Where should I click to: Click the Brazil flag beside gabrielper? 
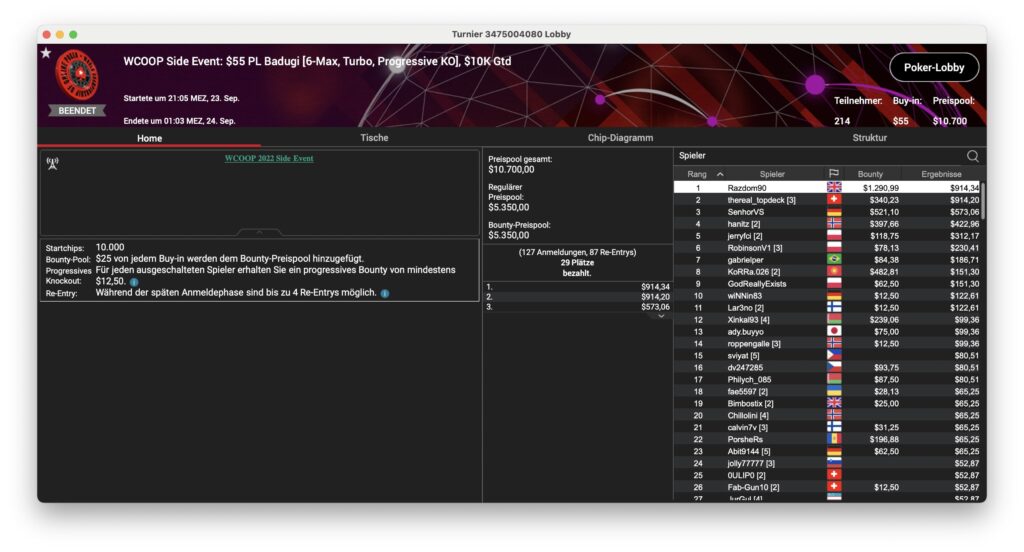click(x=833, y=259)
